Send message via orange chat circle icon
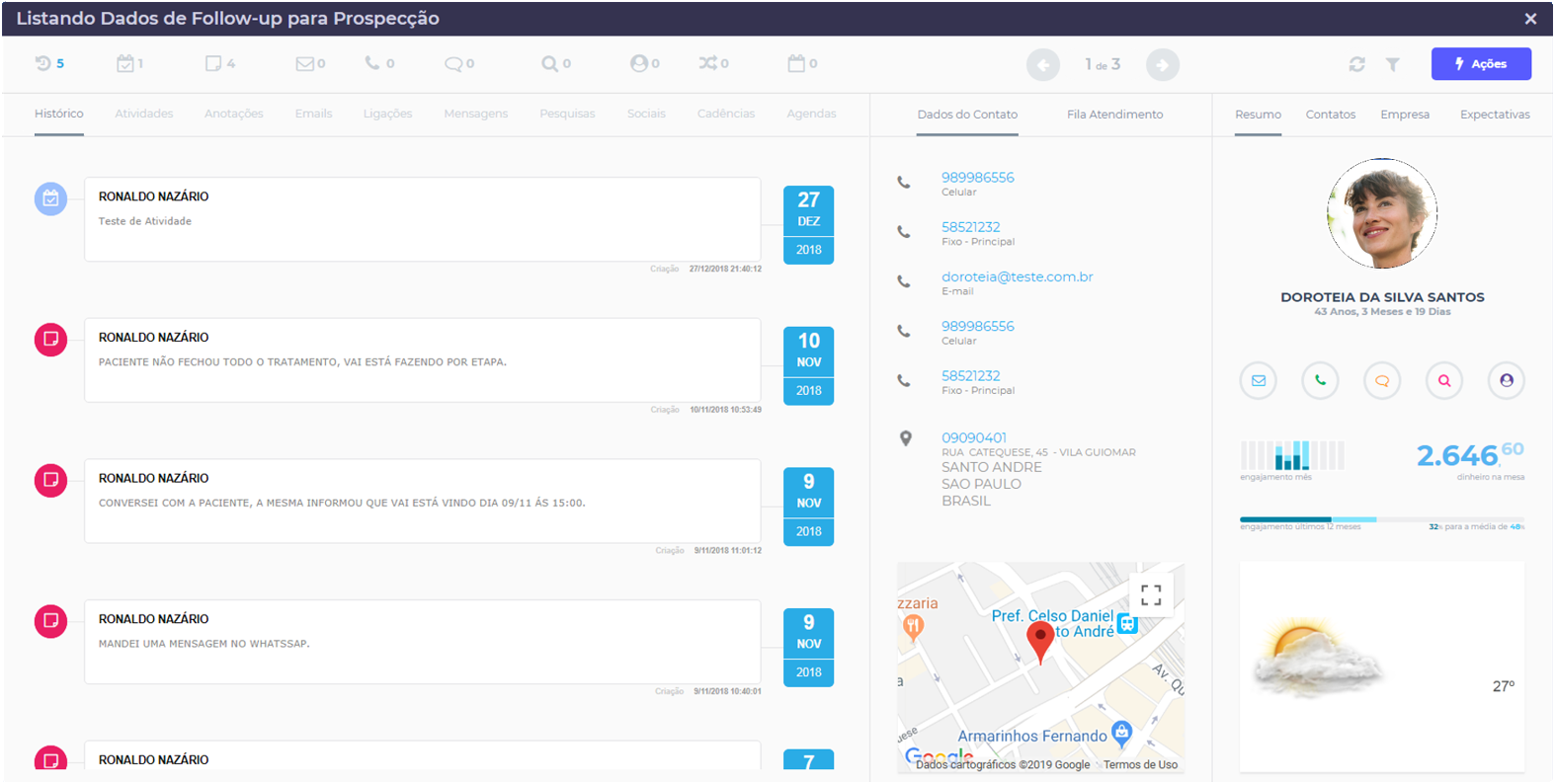 pos(1382,380)
